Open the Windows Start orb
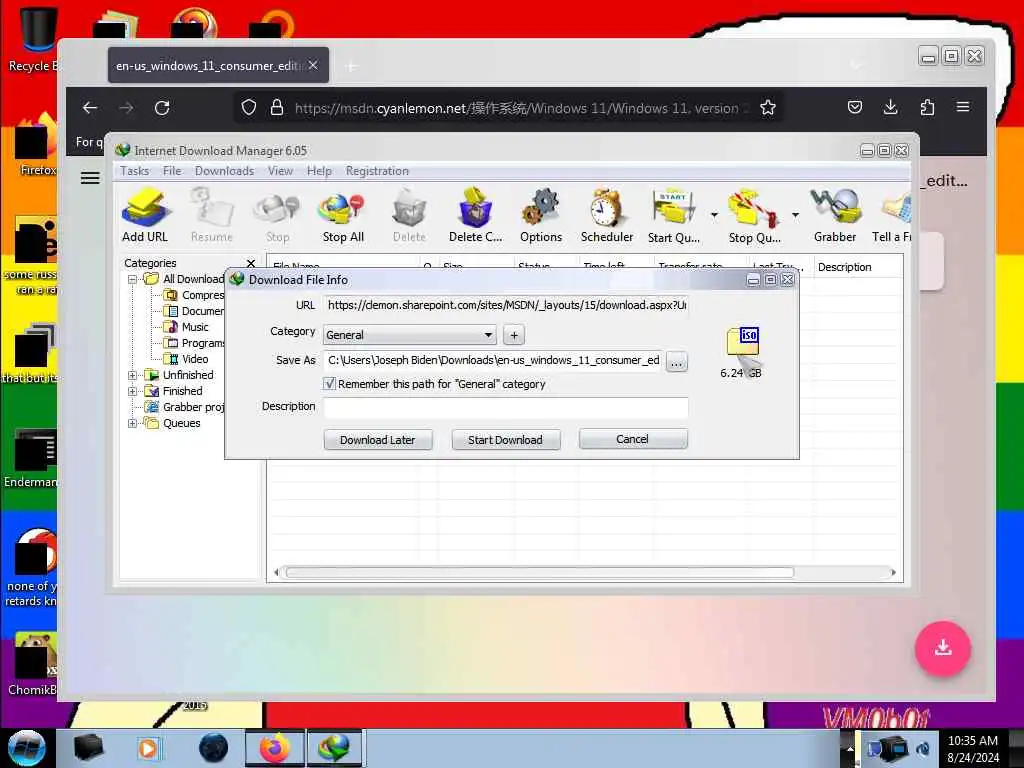Screen dimensions: 1024x768 (x=27, y=748)
